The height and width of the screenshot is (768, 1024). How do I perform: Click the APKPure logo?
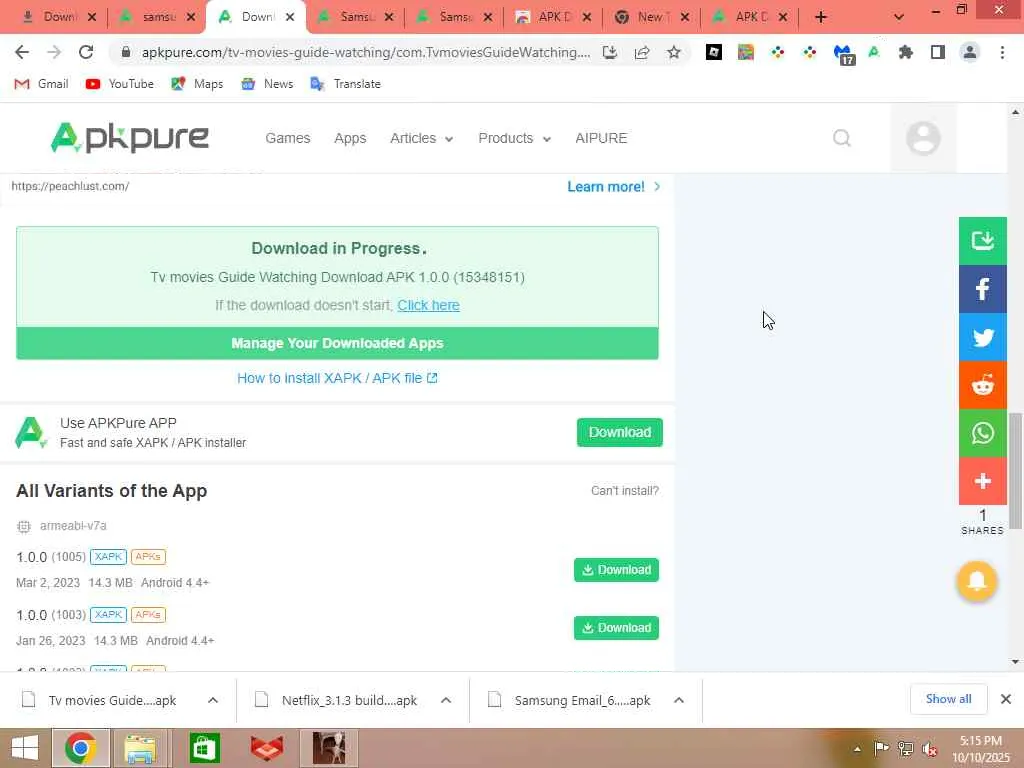(129, 138)
